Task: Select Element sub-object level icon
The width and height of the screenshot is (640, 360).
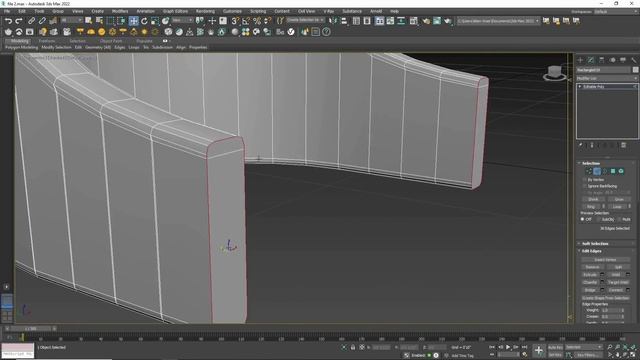Action: [x=621, y=171]
